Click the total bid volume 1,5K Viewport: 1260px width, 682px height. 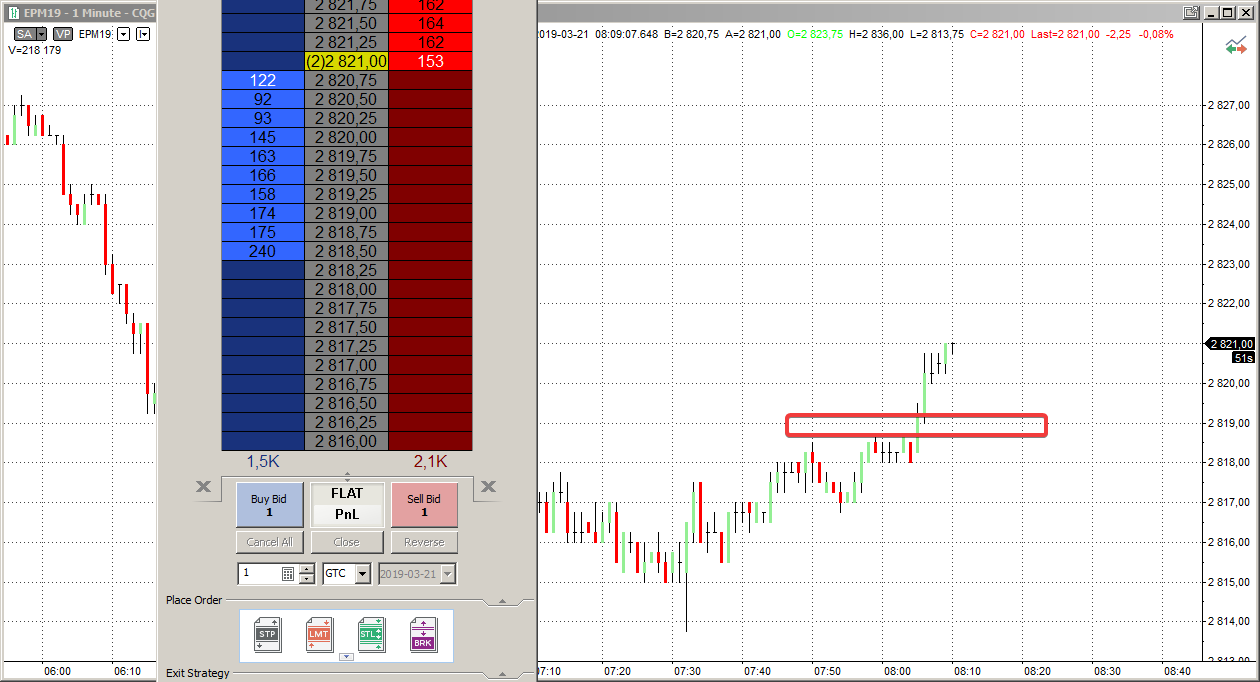pos(263,461)
